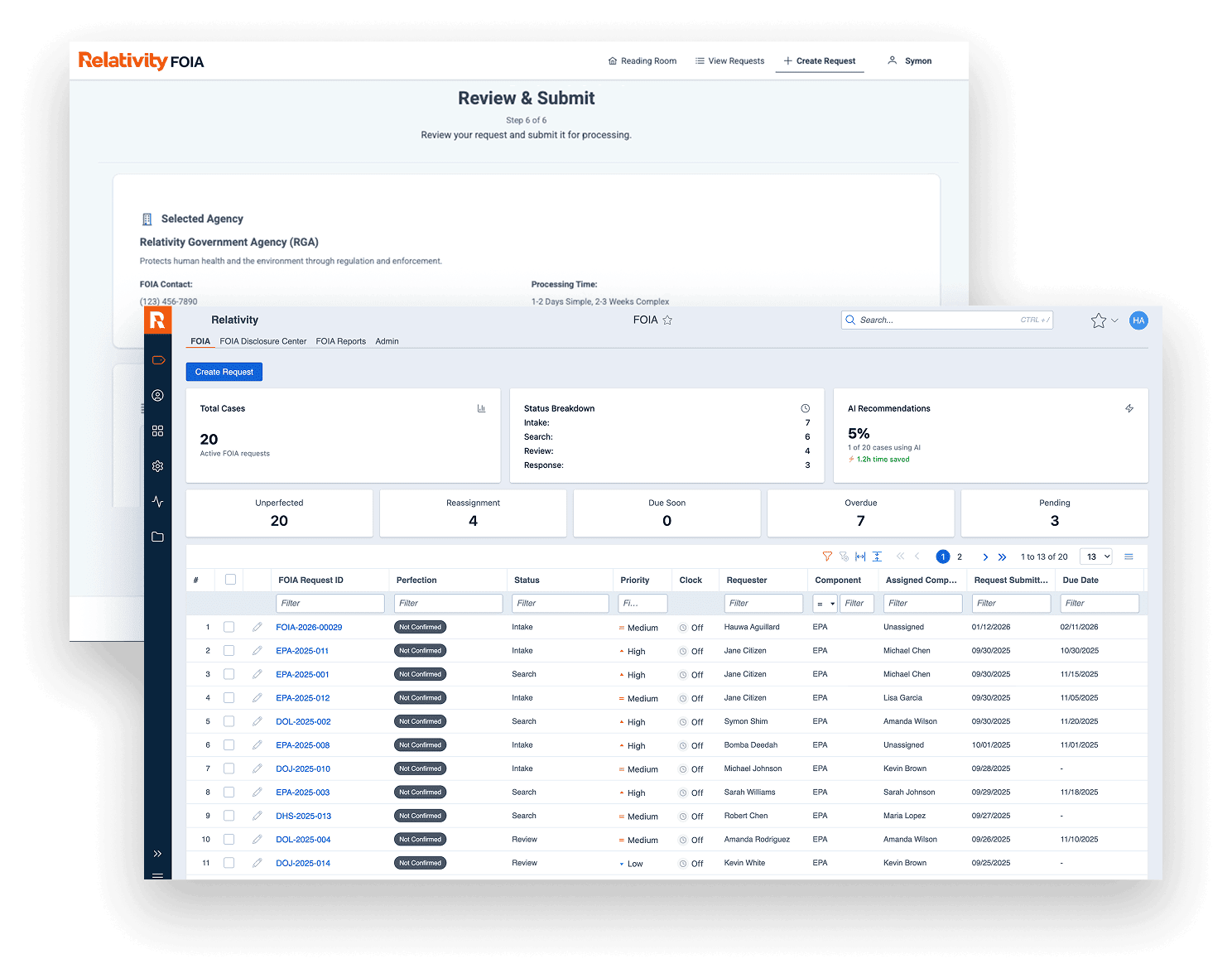Open the Admin tab
This screenshot has height=978, width=1232.
(x=387, y=341)
